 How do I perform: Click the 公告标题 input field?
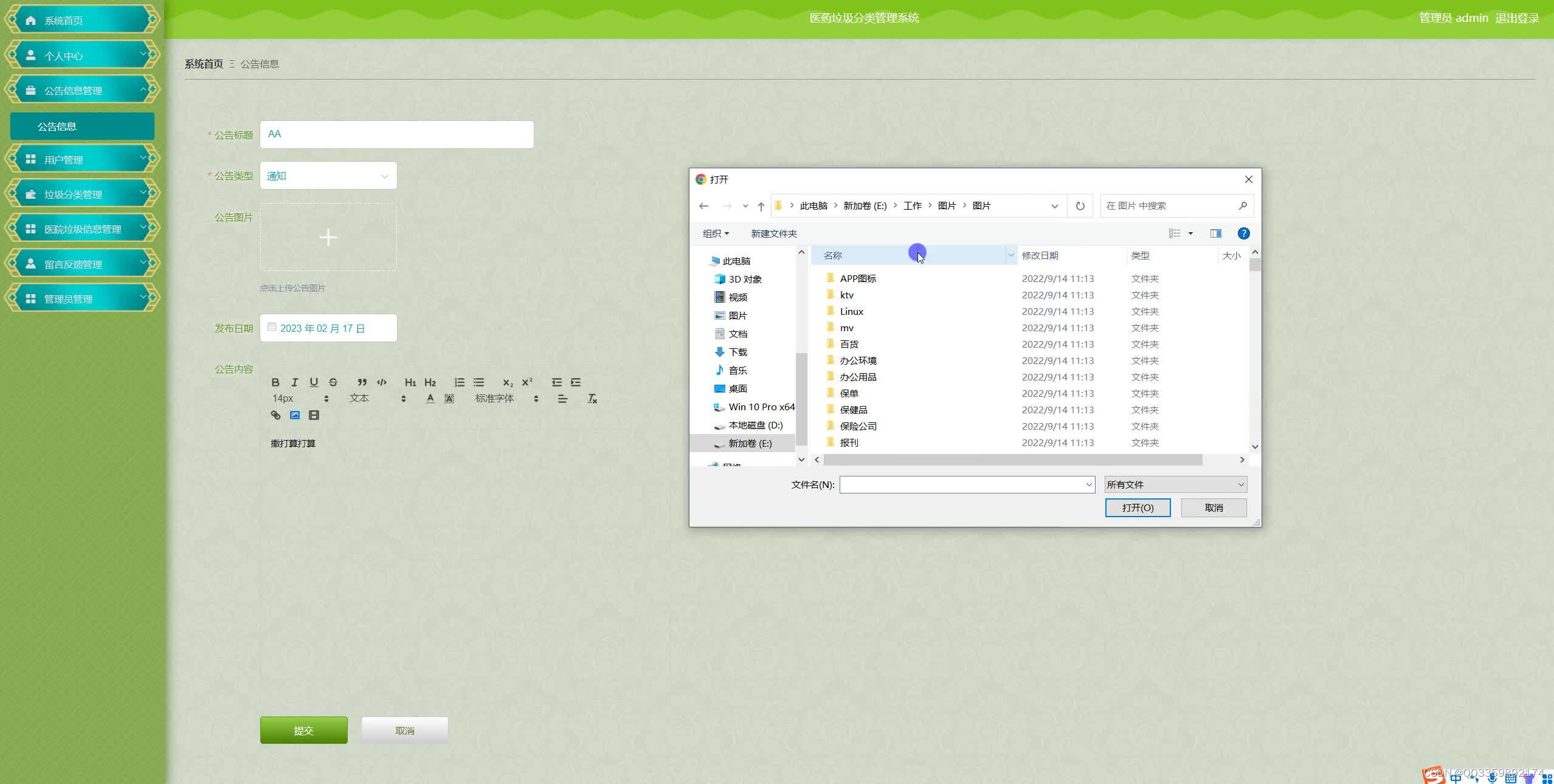(397, 134)
